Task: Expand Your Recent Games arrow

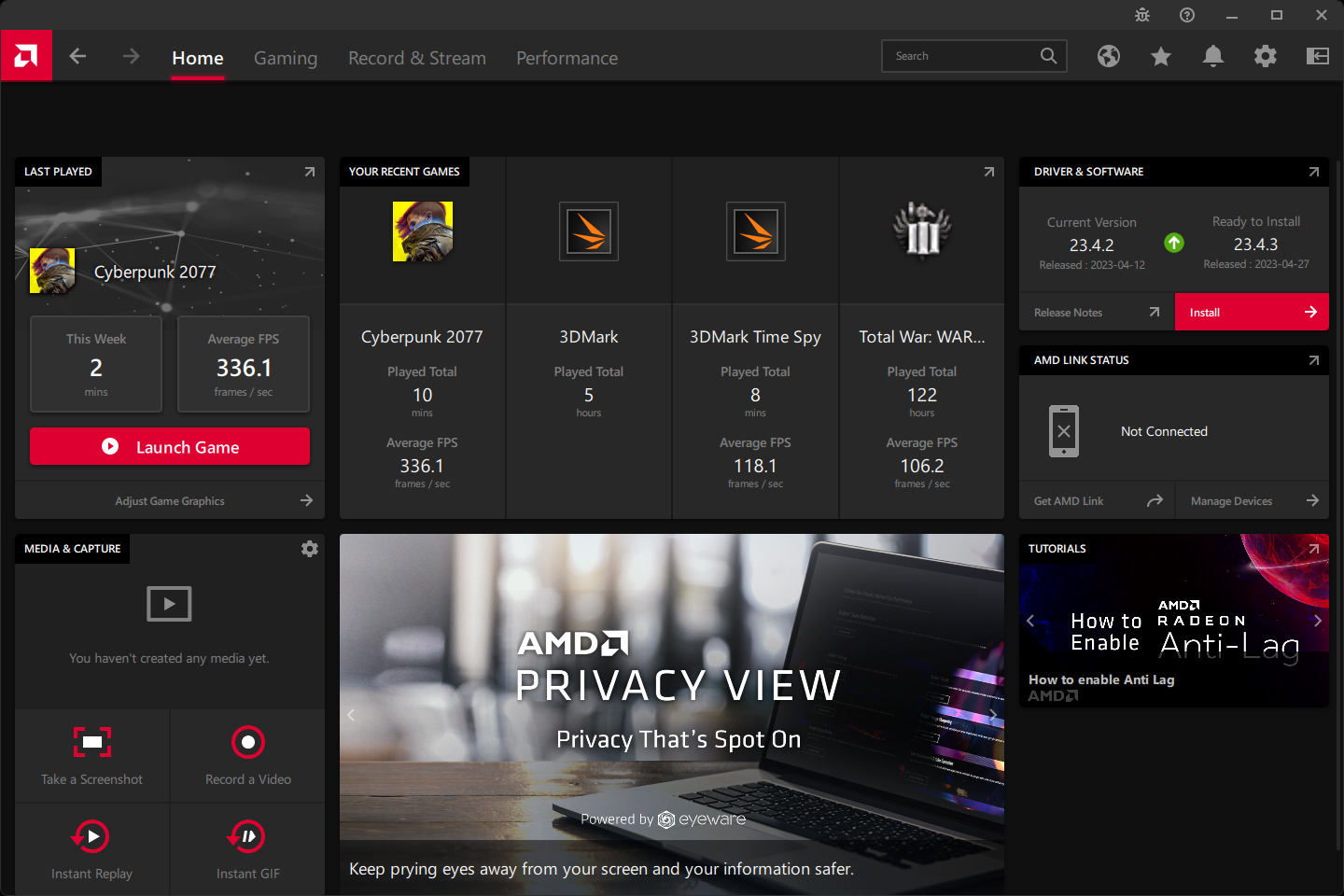Action: pos(989,172)
